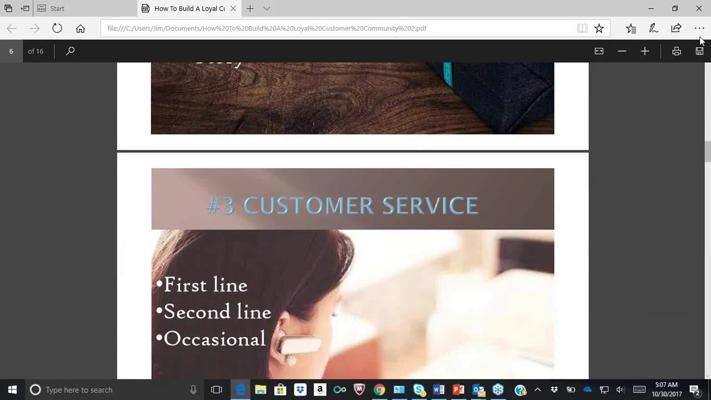
Task: Click the Fit to width icon
Action: (599, 51)
